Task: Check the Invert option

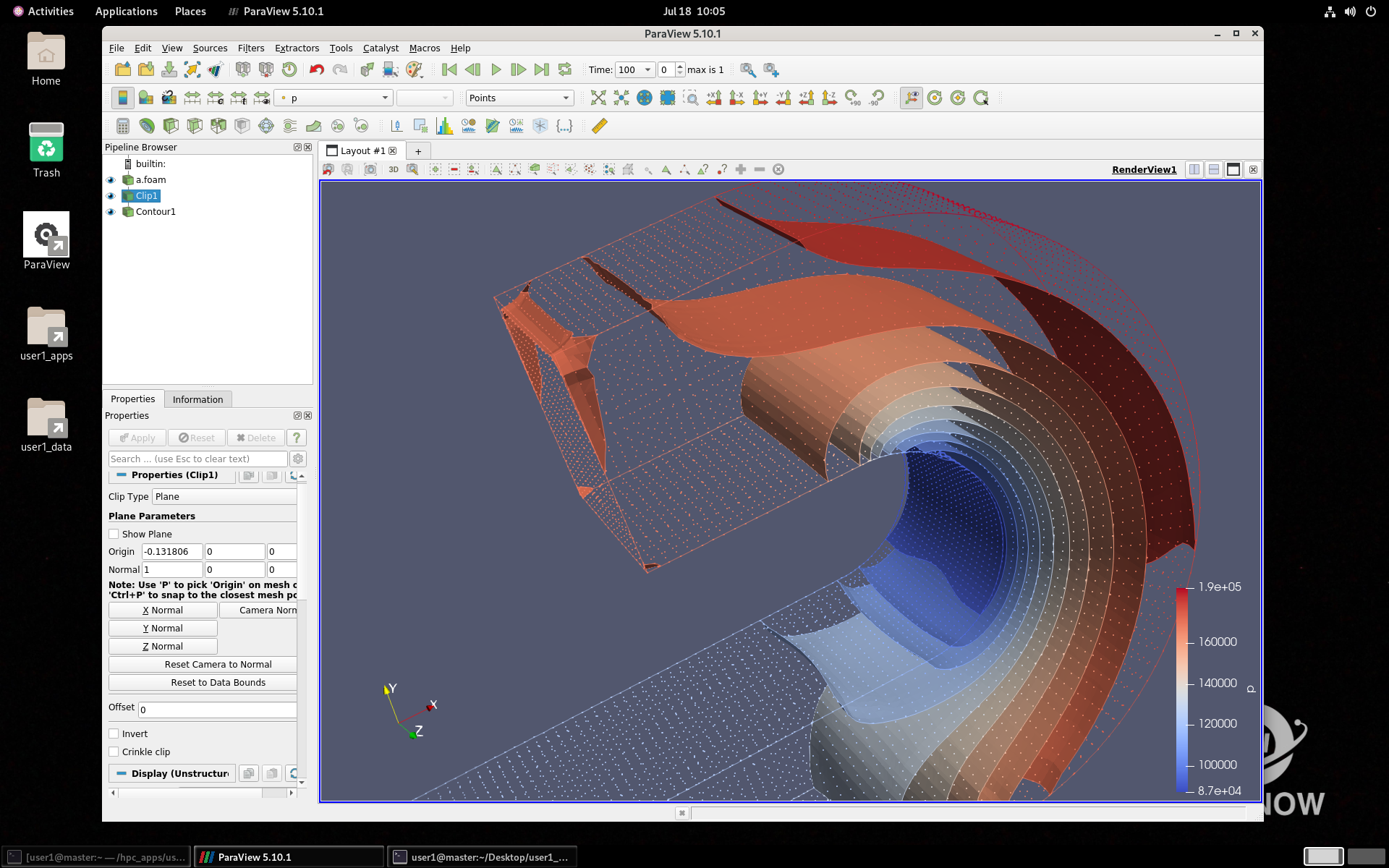Action: click(114, 733)
